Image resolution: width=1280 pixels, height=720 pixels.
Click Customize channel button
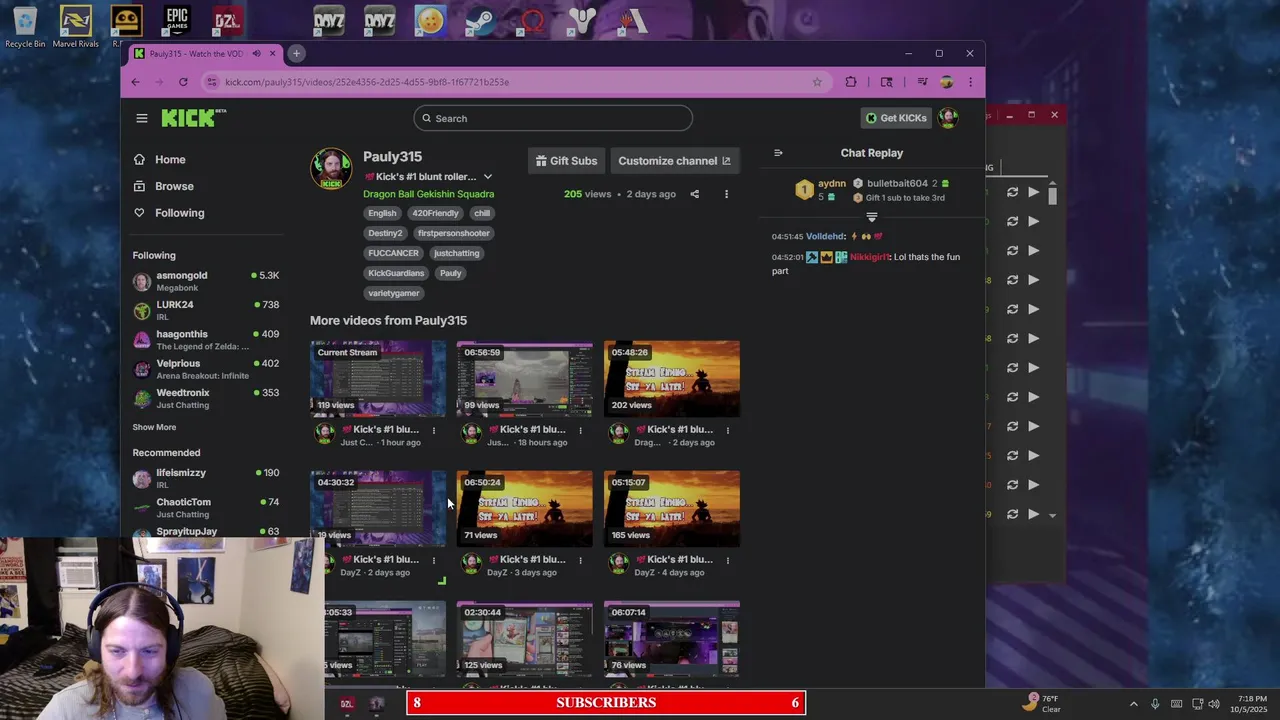pyautogui.click(x=674, y=161)
